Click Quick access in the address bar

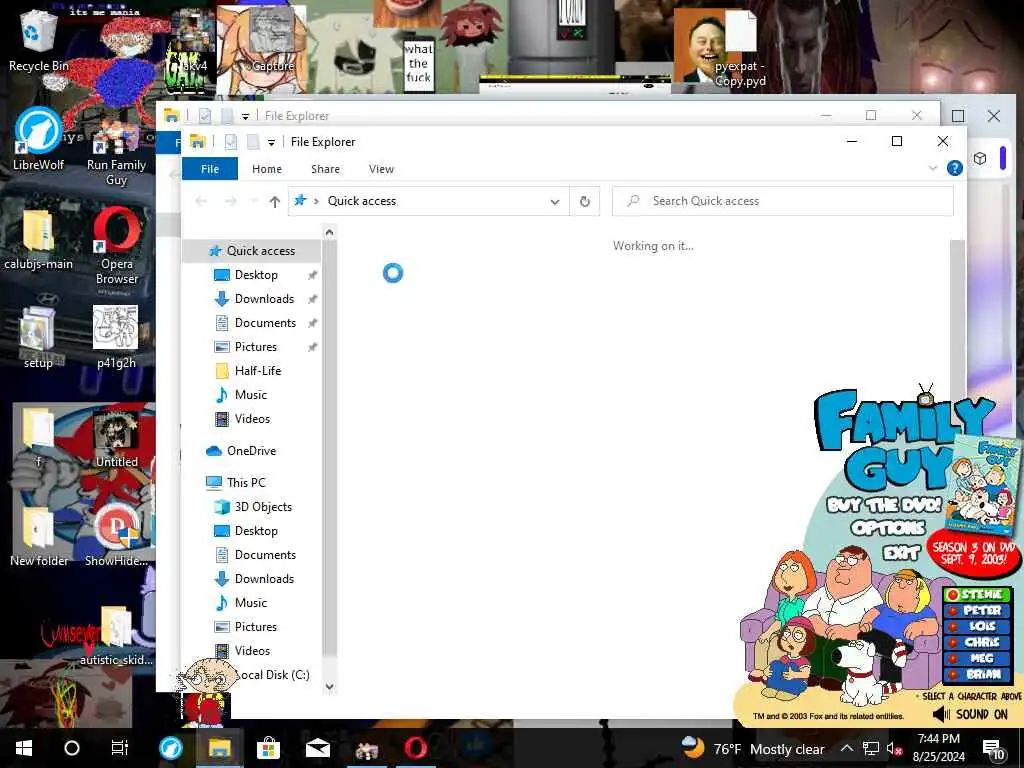(x=362, y=201)
